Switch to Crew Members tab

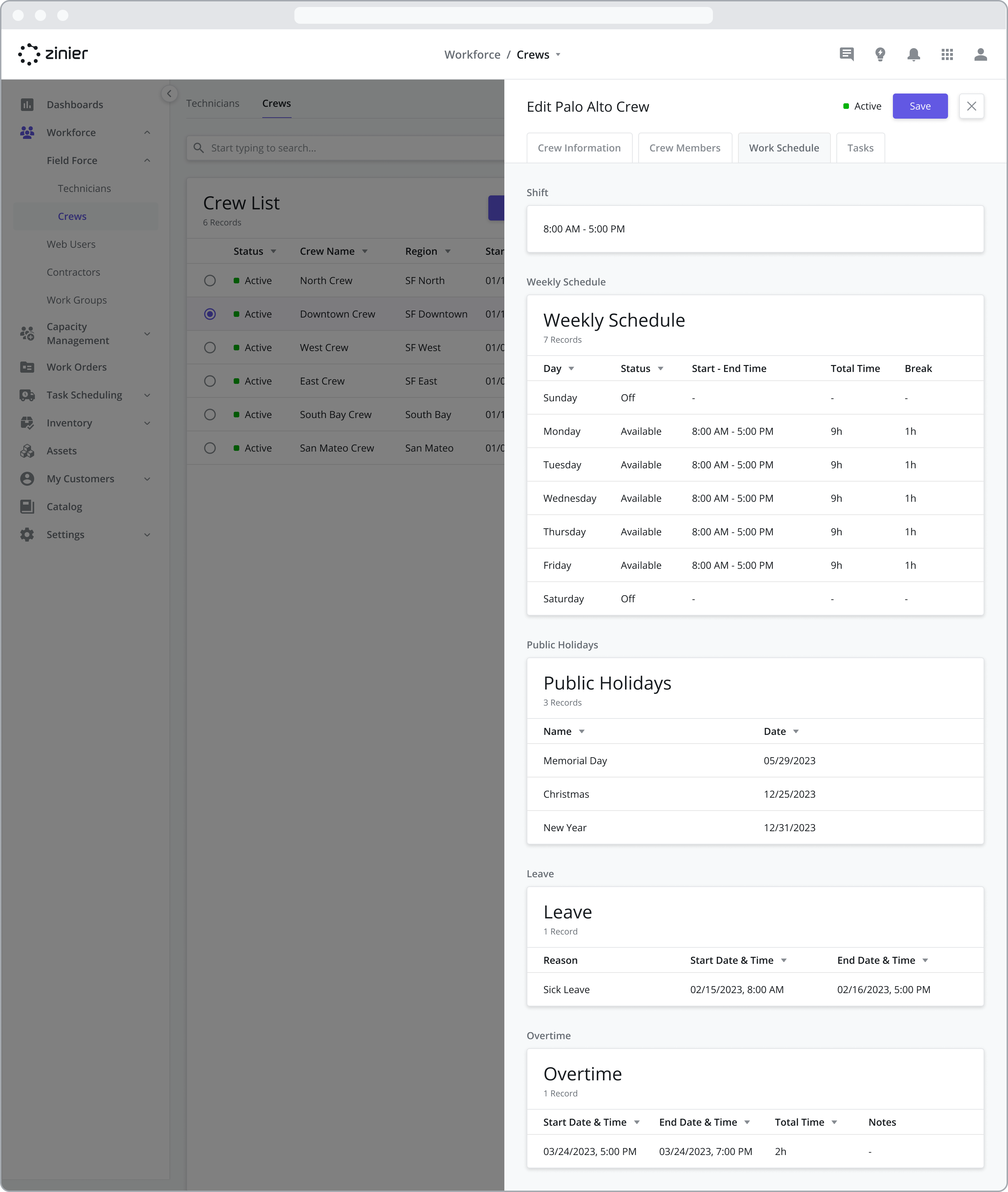click(685, 148)
